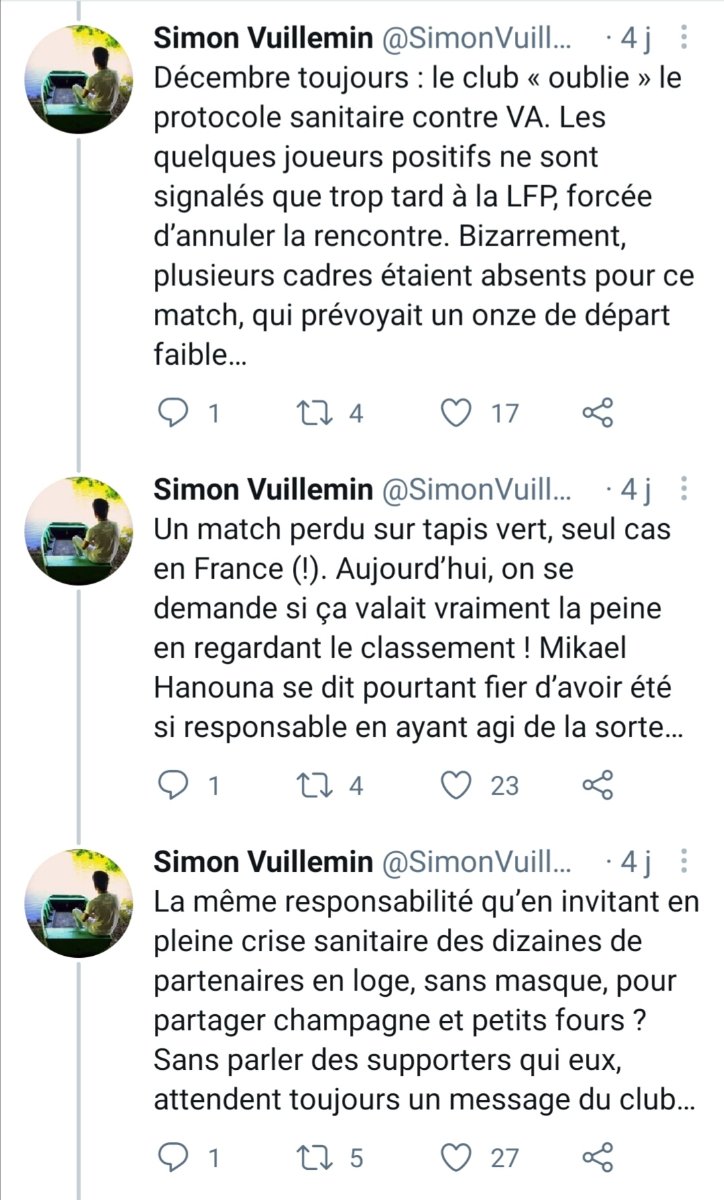Open Simon Vuillemin's profile from first tweet name
724x1200 pixels.
261,40
